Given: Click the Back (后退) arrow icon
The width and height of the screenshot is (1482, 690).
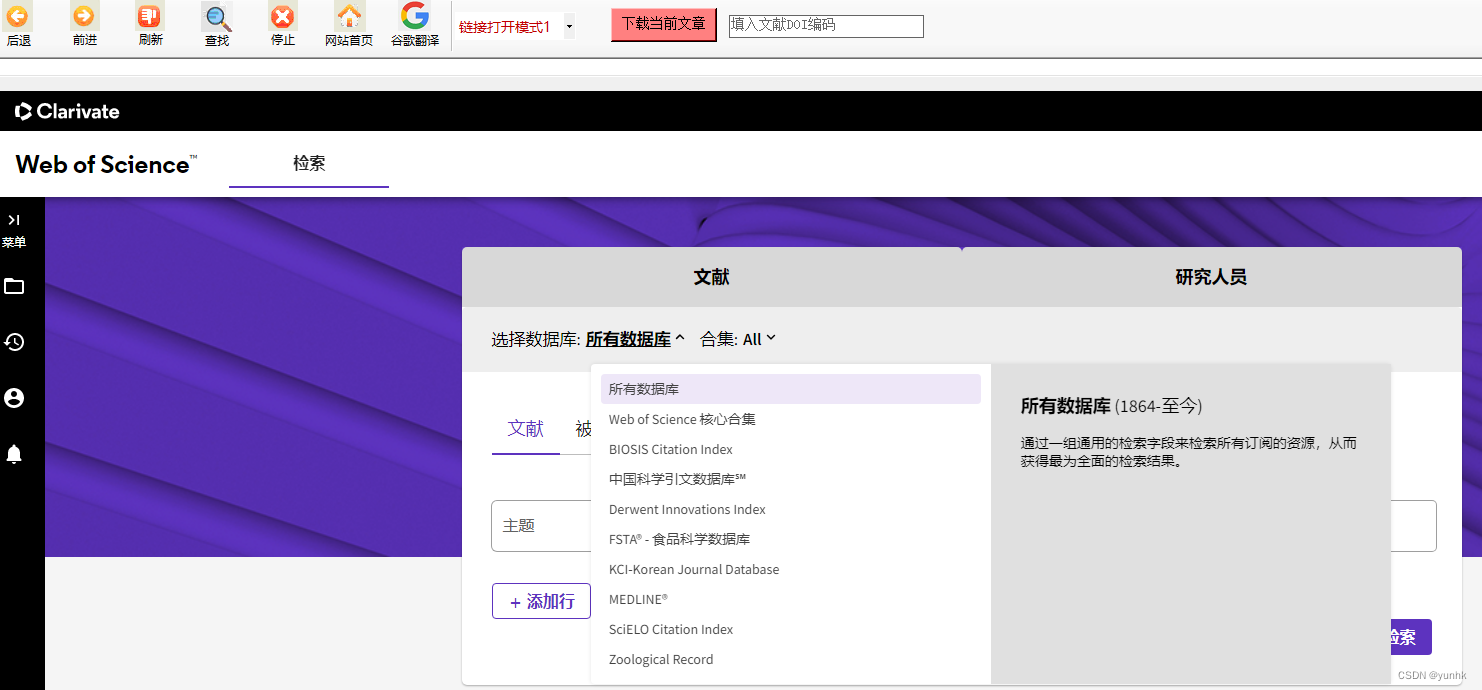Looking at the screenshot, I should tap(19, 16).
